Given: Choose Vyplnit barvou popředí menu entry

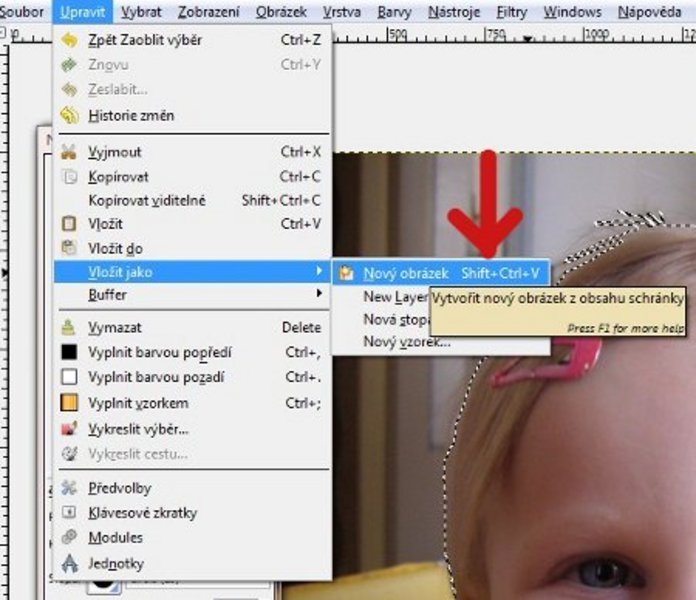Looking at the screenshot, I should click(x=192, y=352).
